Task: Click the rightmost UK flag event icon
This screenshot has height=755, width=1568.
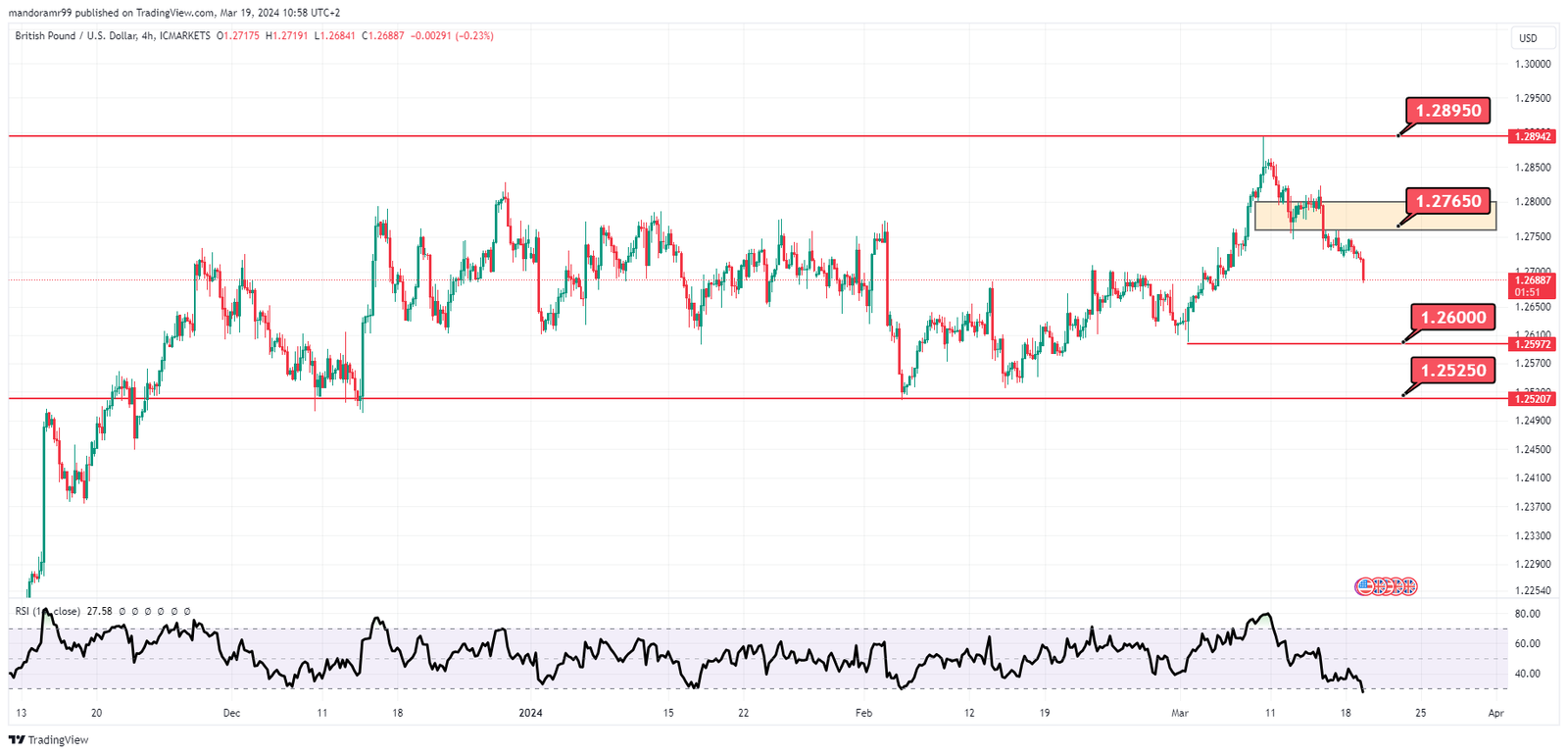Action: (x=1408, y=586)
